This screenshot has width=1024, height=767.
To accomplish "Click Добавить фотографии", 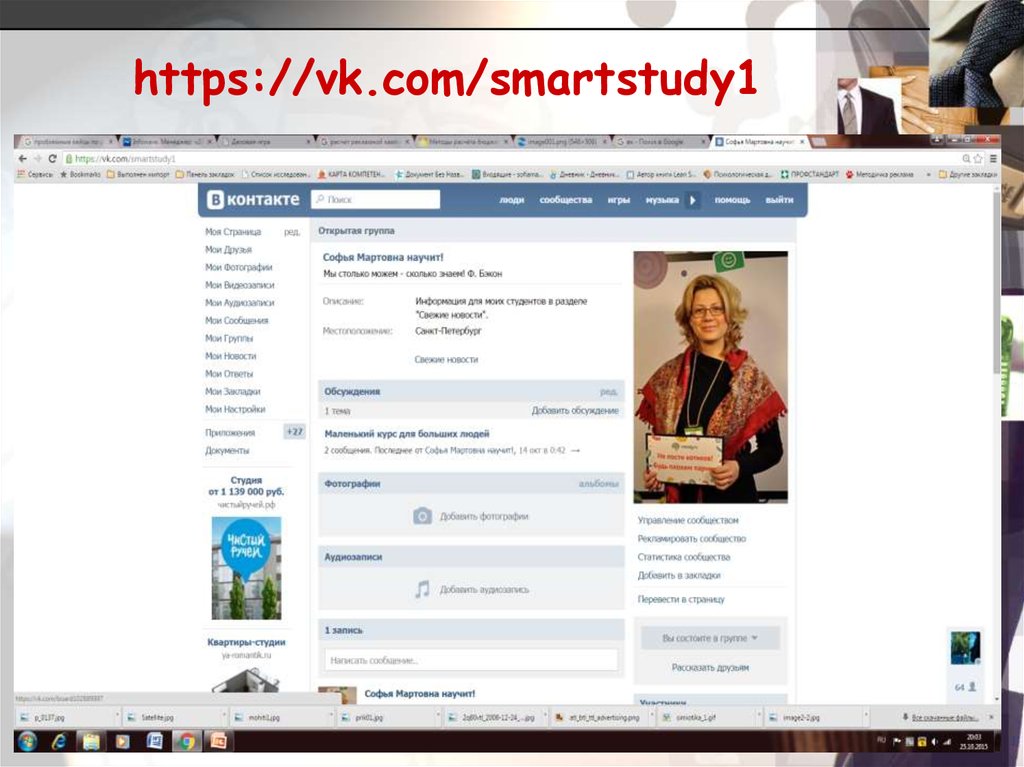I will (x=484, y=516).
